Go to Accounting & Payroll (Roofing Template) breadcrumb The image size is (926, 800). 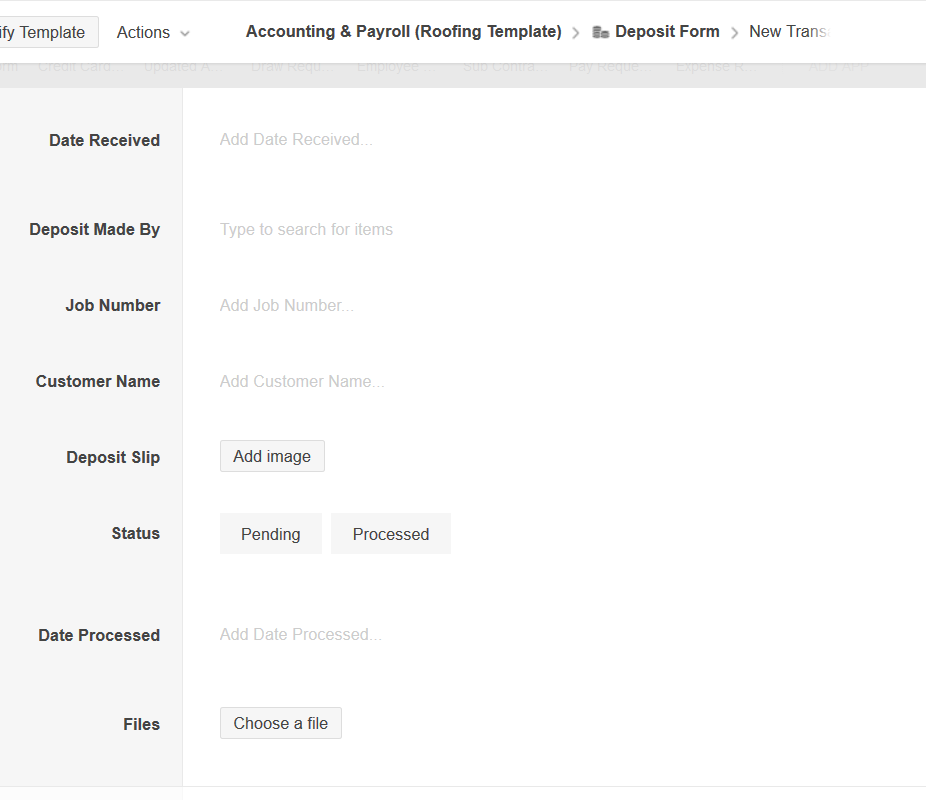click(x=403, y=32)
